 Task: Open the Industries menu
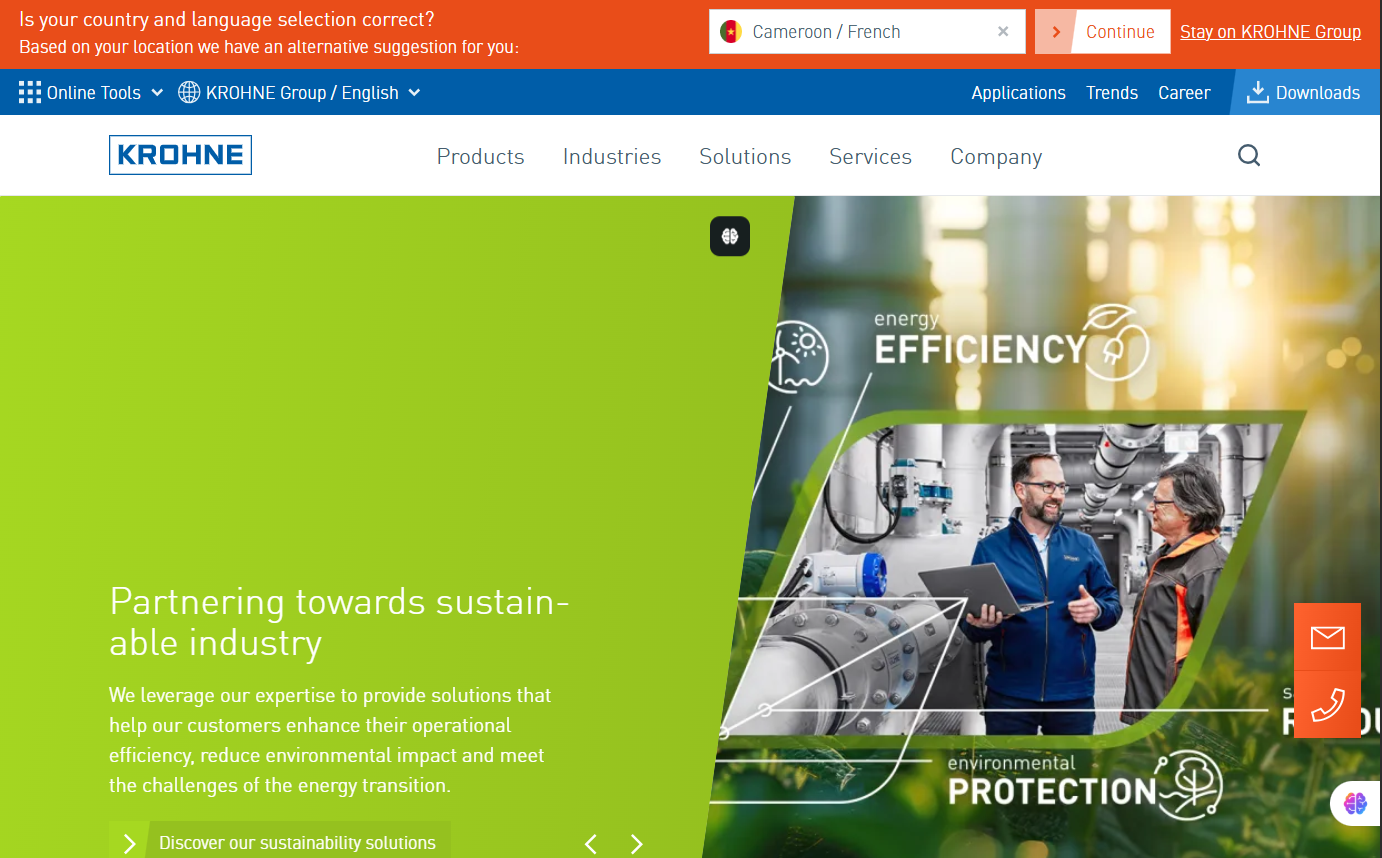[x=612, y=156]
